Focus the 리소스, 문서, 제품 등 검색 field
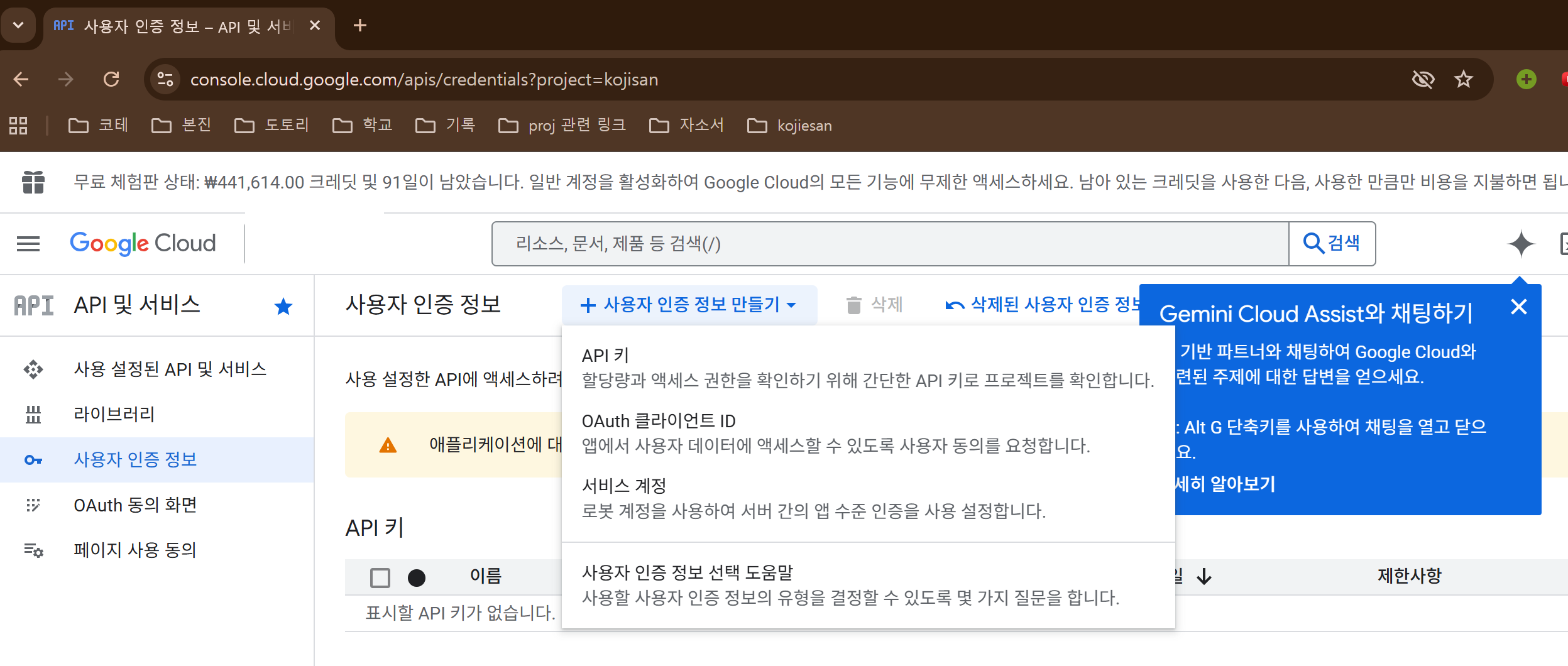This screenshot has width=1568, height=666. click(891, 244)
